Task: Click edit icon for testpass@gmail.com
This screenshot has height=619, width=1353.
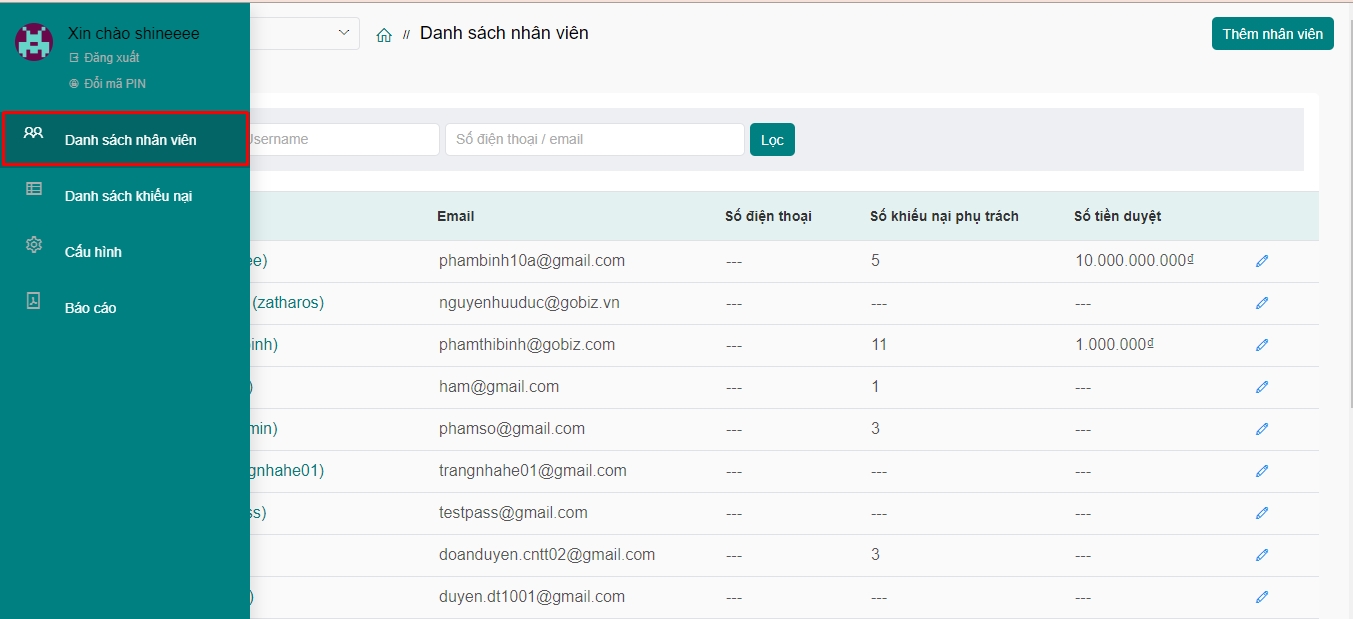Action: click(x=1262, y=513)
